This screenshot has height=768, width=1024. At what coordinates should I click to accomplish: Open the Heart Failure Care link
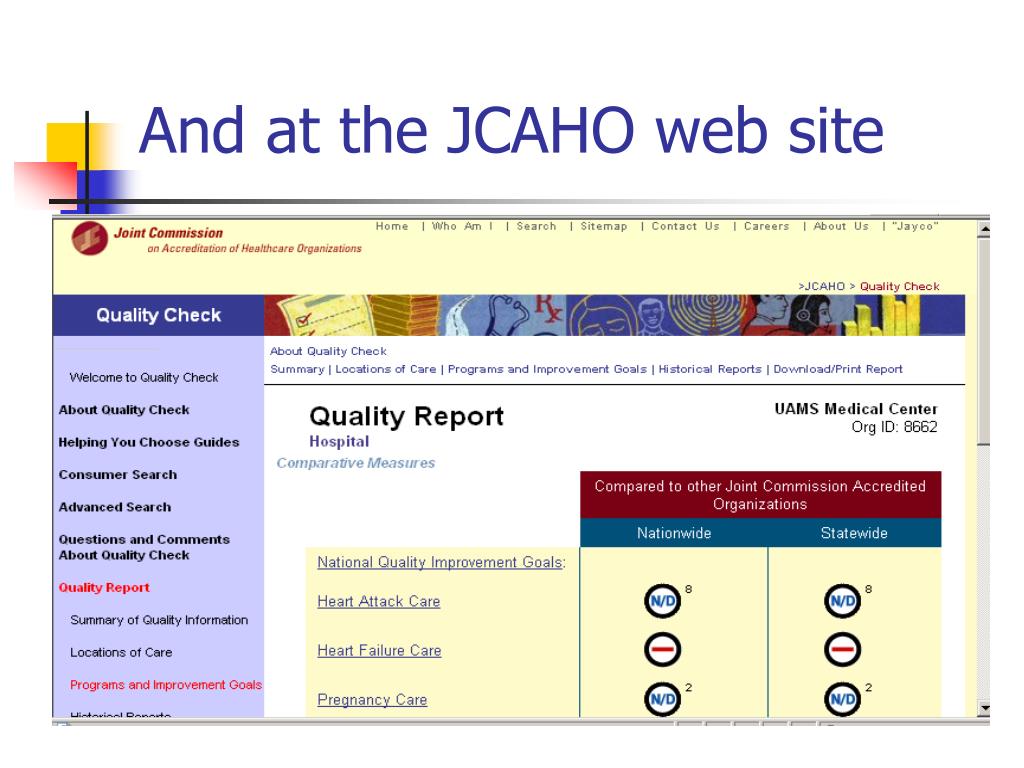click(x=379, y=650)
